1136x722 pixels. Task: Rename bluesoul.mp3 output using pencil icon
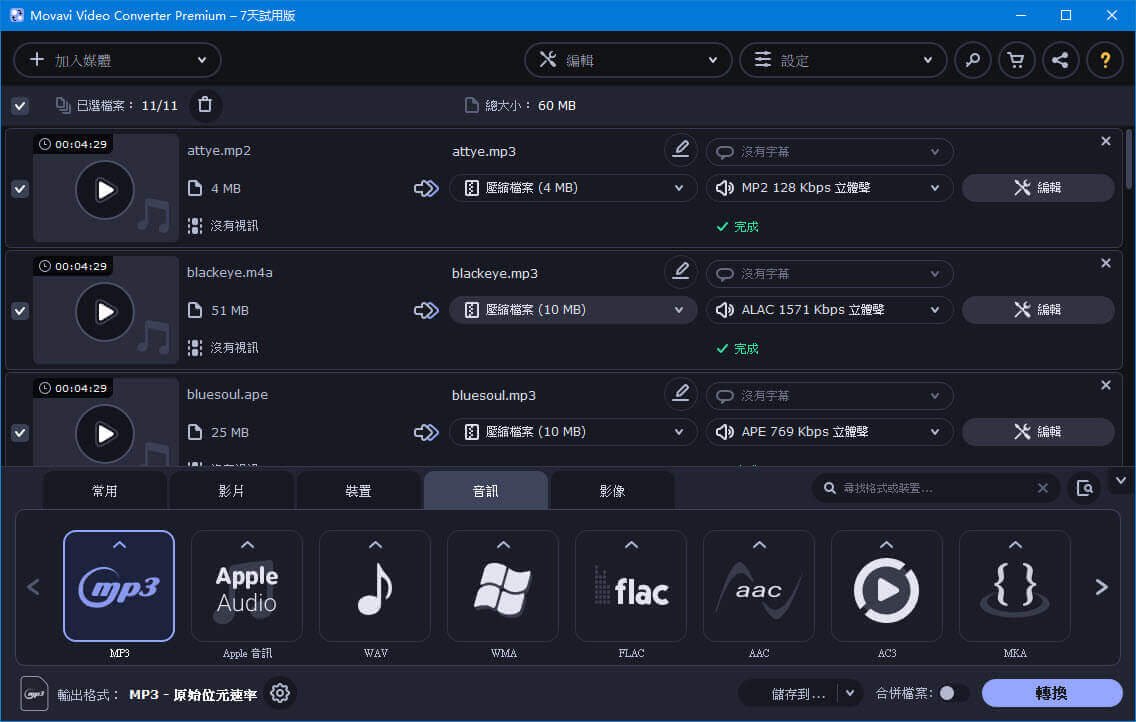(x=680, y=393)
